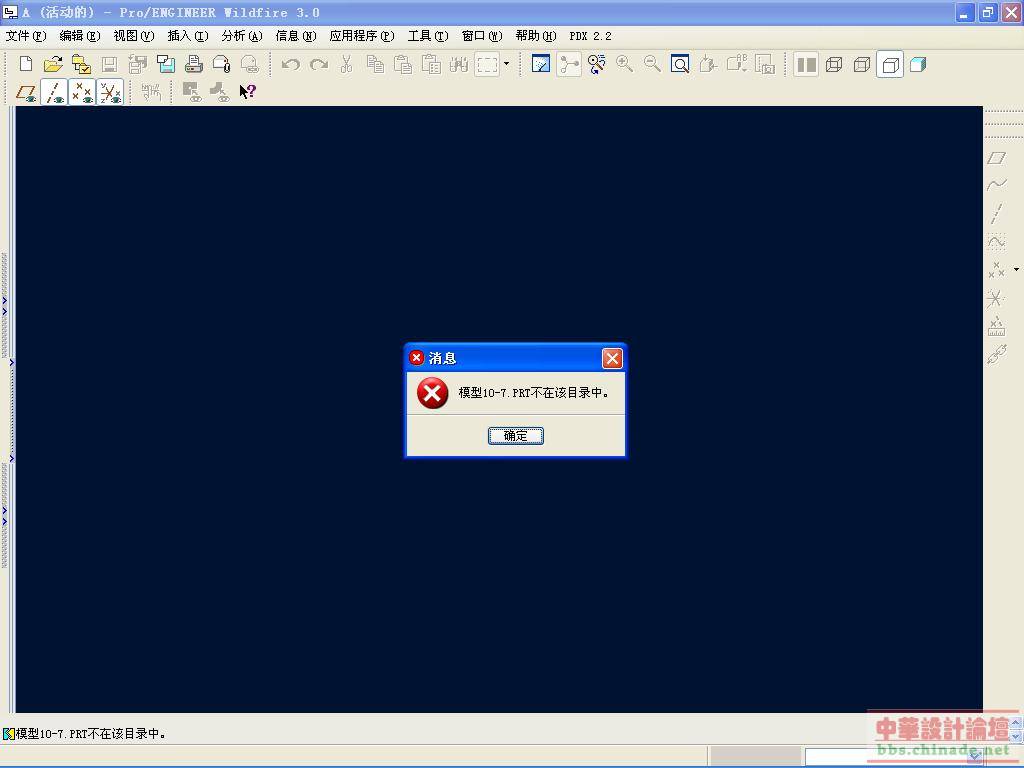Switch to Shading display style

tap(918, 64)
